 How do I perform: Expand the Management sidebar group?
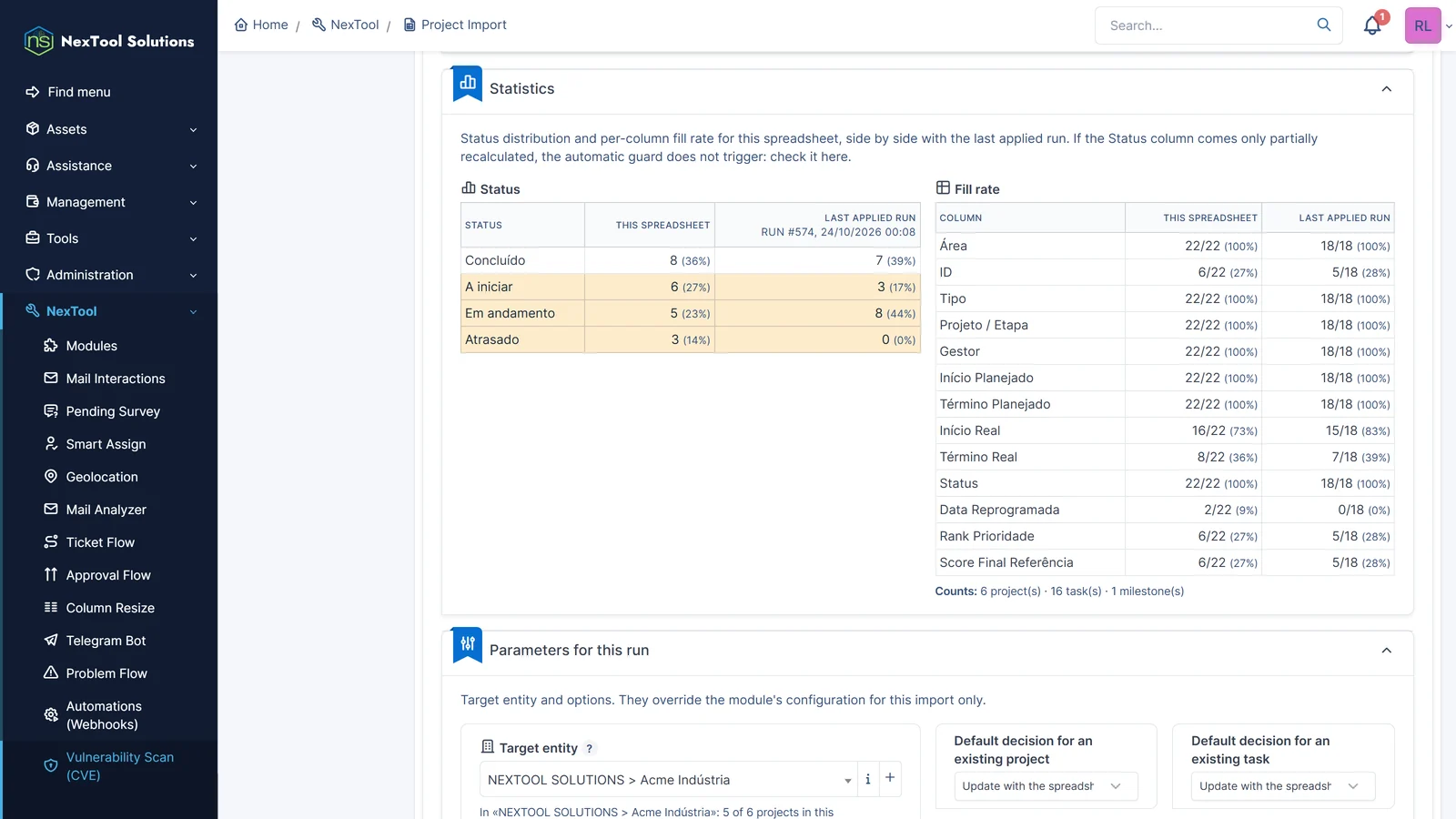pos(109,202)
